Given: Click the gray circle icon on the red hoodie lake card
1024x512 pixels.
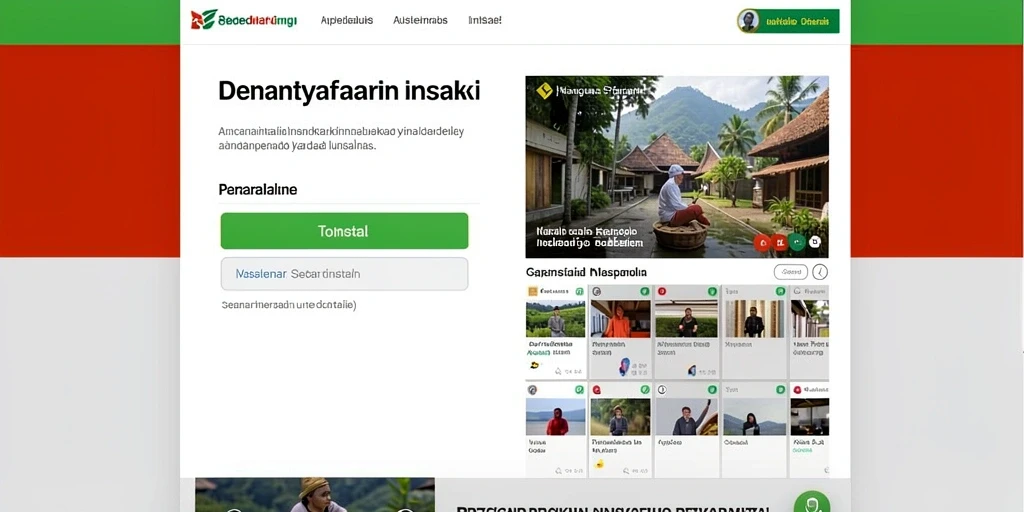Looking at the screenshot, I should coord(532,390).
